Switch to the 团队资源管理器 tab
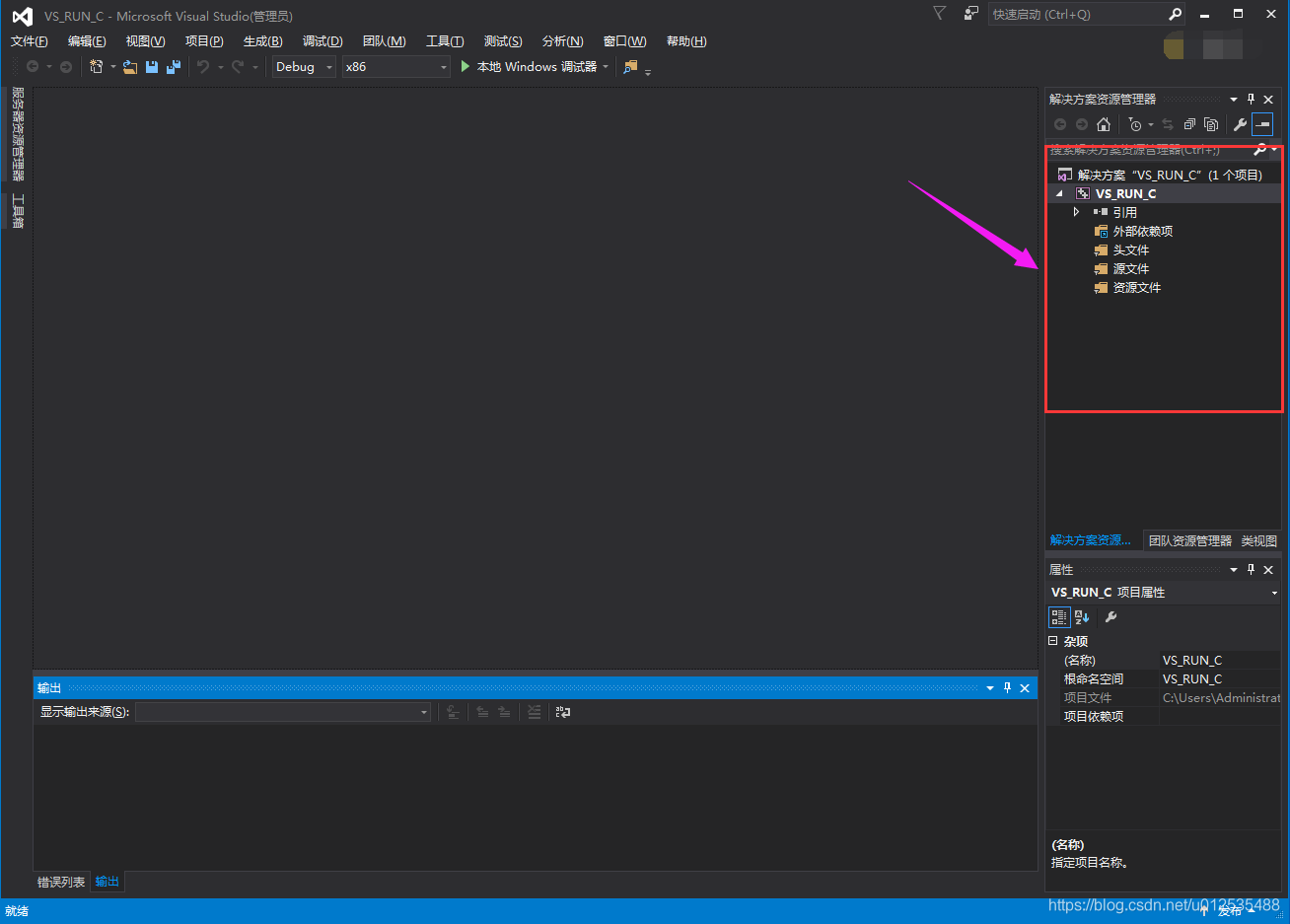Viewport: 1290px width, 924px height. [x=1189, y=540]
